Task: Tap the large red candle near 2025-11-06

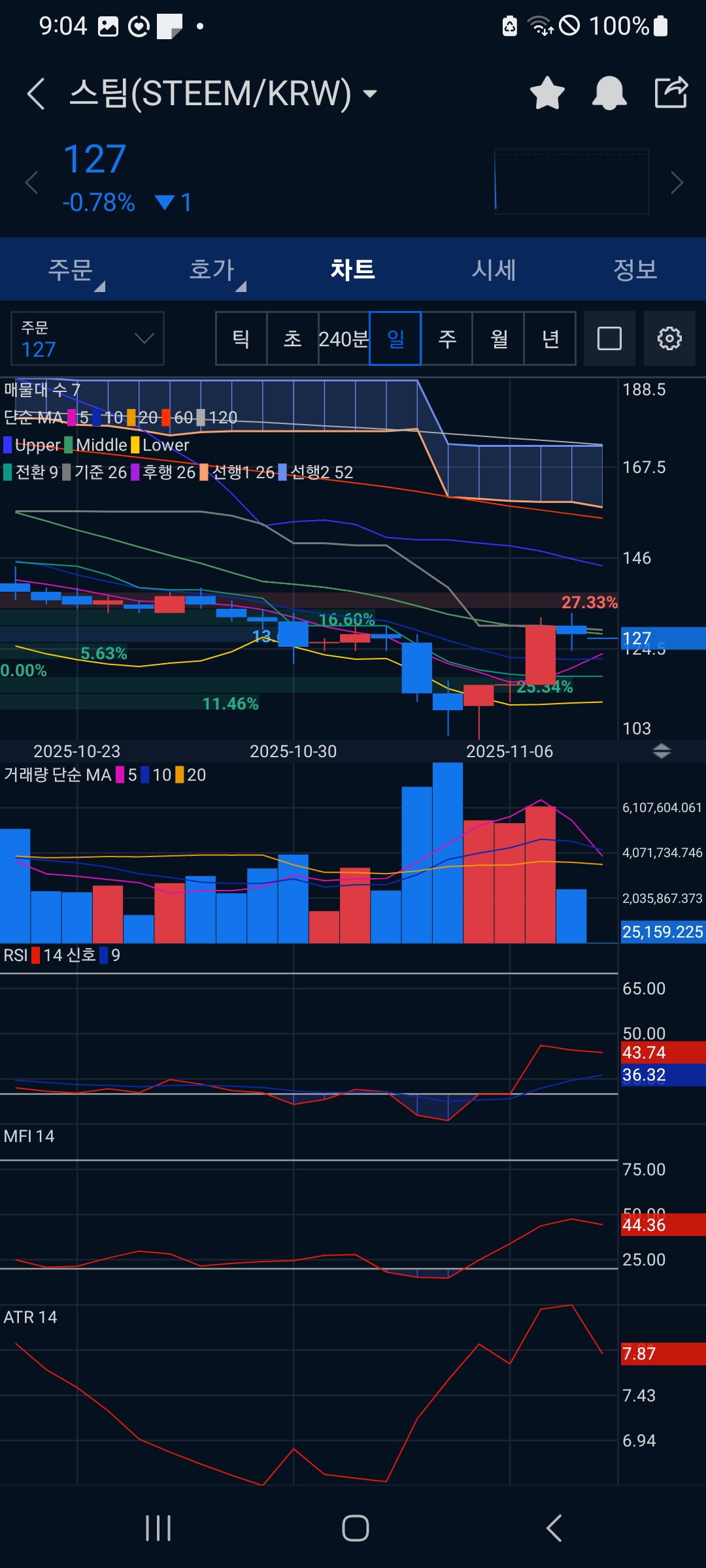Action: [541, 655]
